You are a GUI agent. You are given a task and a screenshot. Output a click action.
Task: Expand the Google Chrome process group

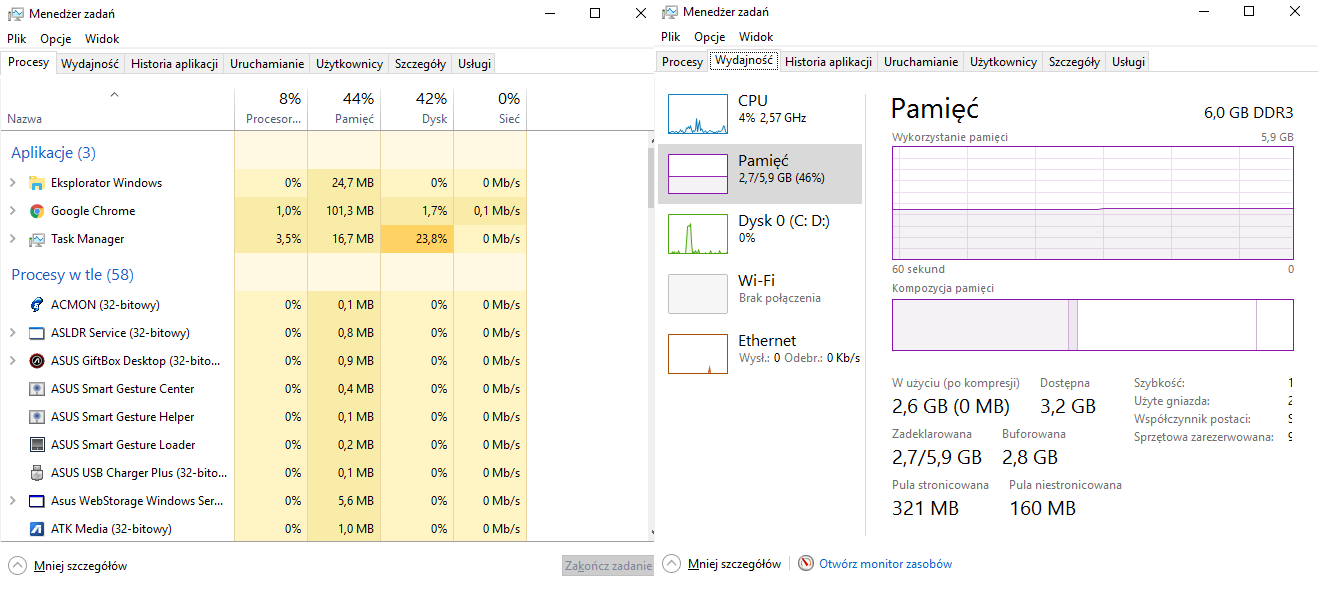coord(13,211)
